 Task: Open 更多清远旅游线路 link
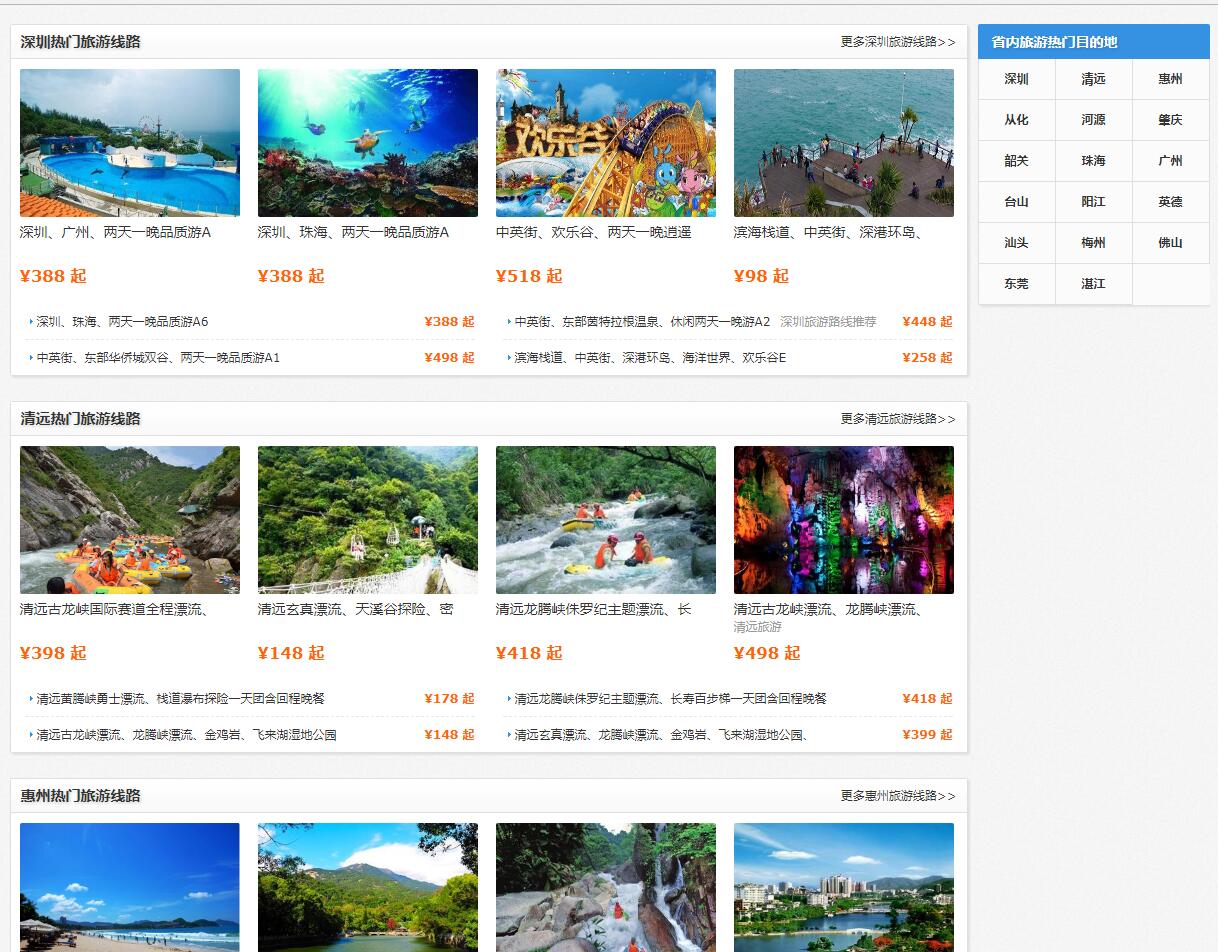897,419
